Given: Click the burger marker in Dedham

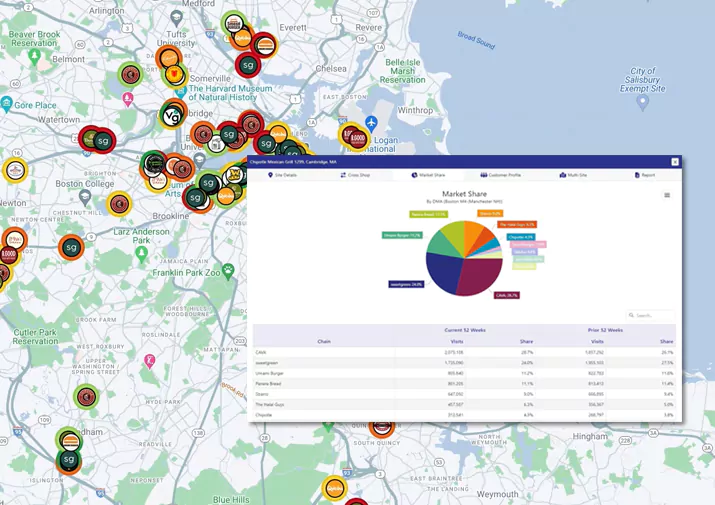Looking at the screenshot, I should (x=70, y=441).
